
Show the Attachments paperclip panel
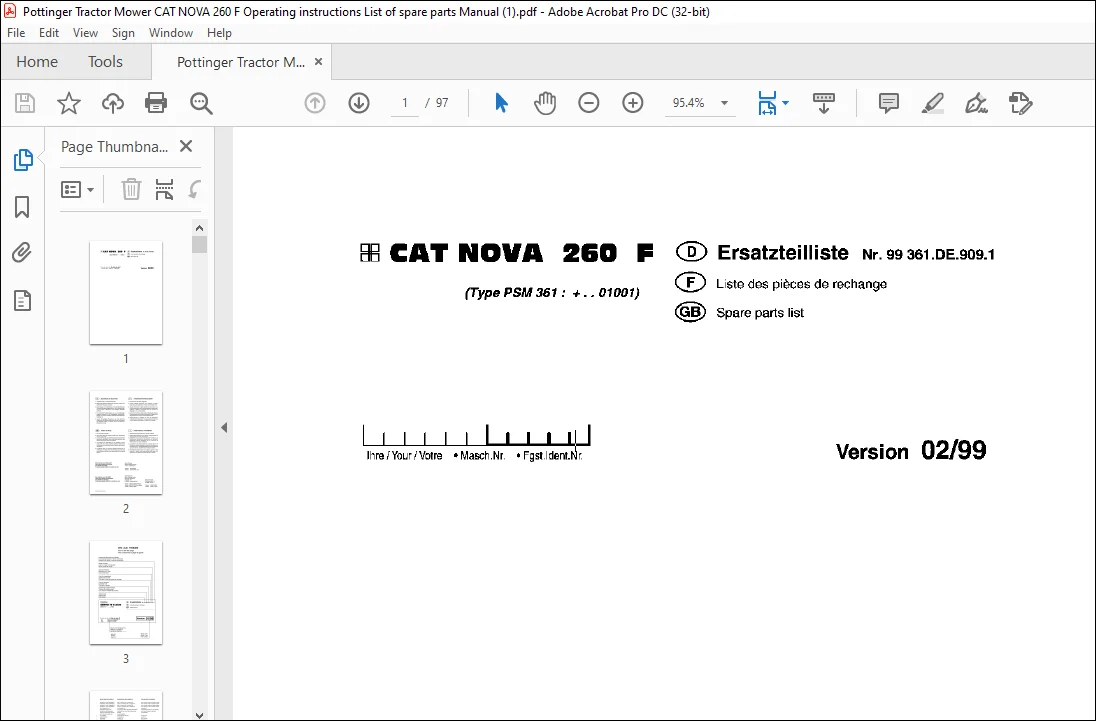point(22,252)
